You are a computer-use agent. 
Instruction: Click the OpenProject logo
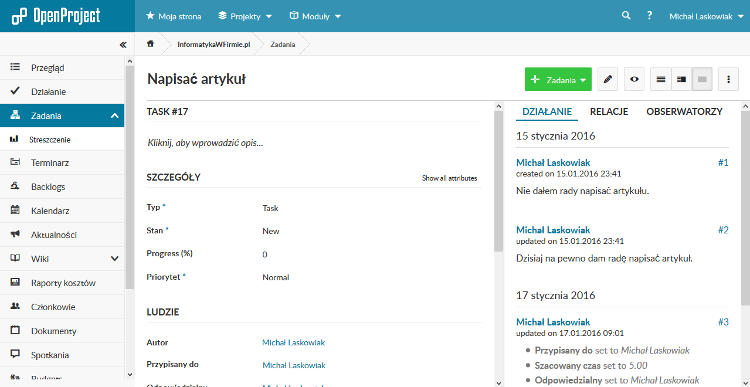point(55,16)
